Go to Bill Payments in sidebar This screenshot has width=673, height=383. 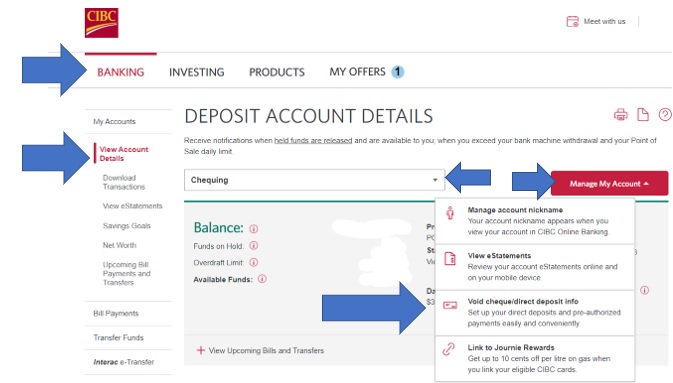tap(116, 313)
